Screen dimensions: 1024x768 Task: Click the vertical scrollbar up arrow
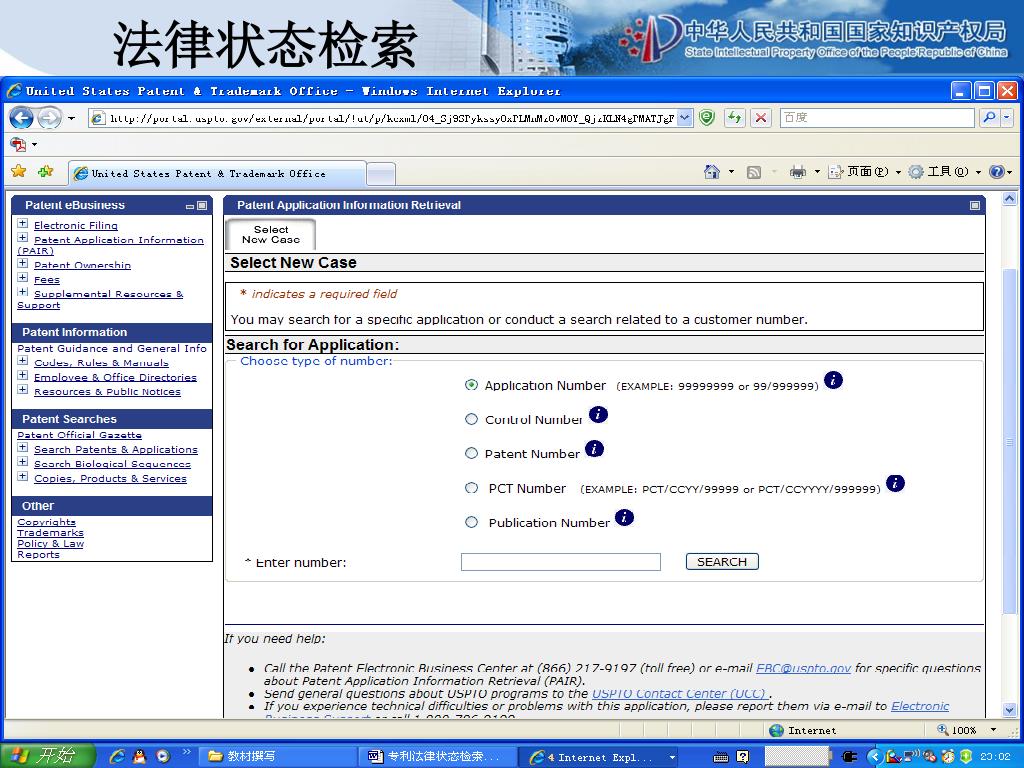point(1010,199)
